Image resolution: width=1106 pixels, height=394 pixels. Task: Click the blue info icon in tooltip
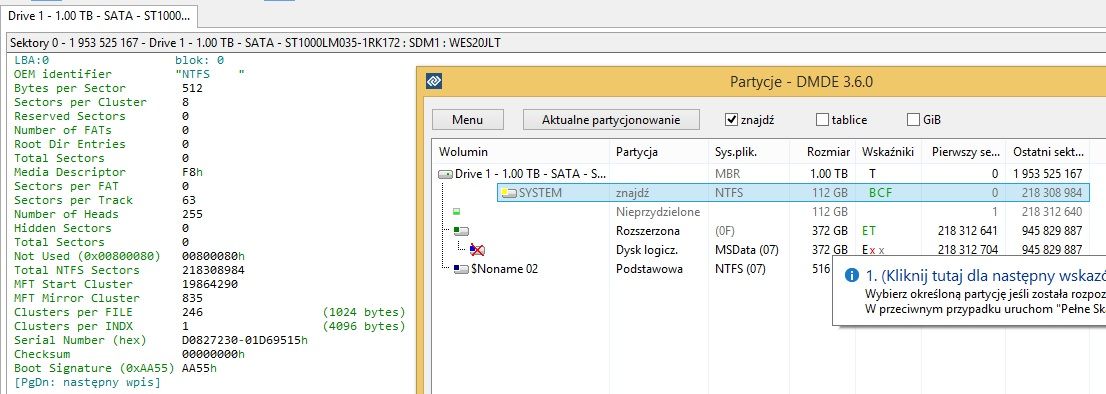pos(851,275)
